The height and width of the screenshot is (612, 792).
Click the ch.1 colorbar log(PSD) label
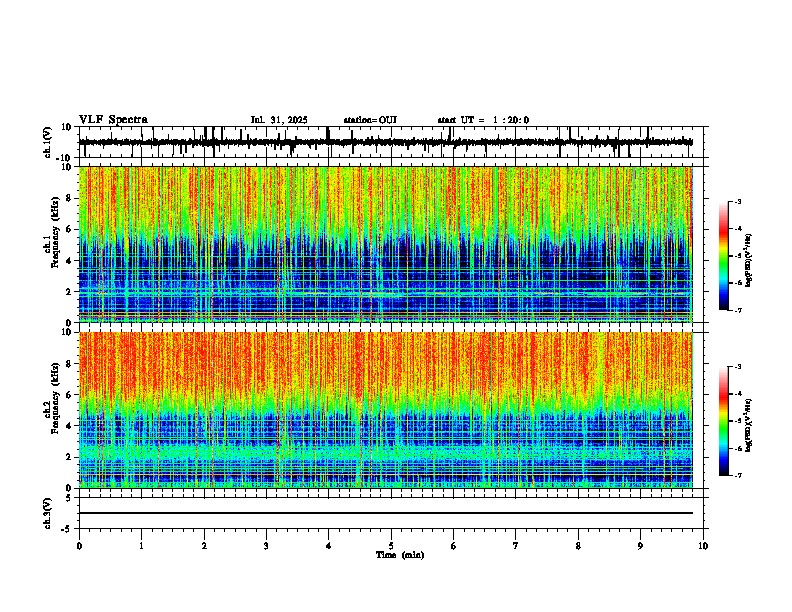[x=749, y=260]
